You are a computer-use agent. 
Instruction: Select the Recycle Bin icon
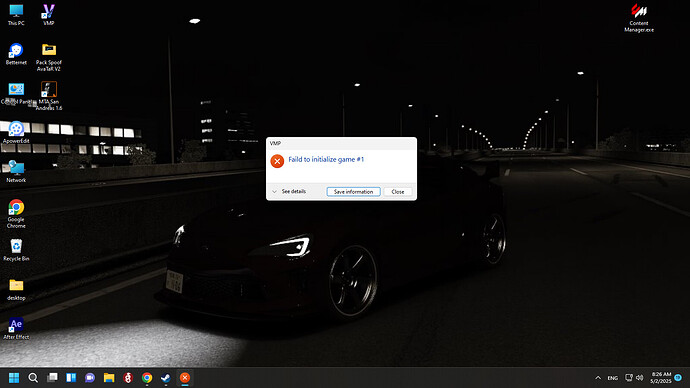click(16, 250)
